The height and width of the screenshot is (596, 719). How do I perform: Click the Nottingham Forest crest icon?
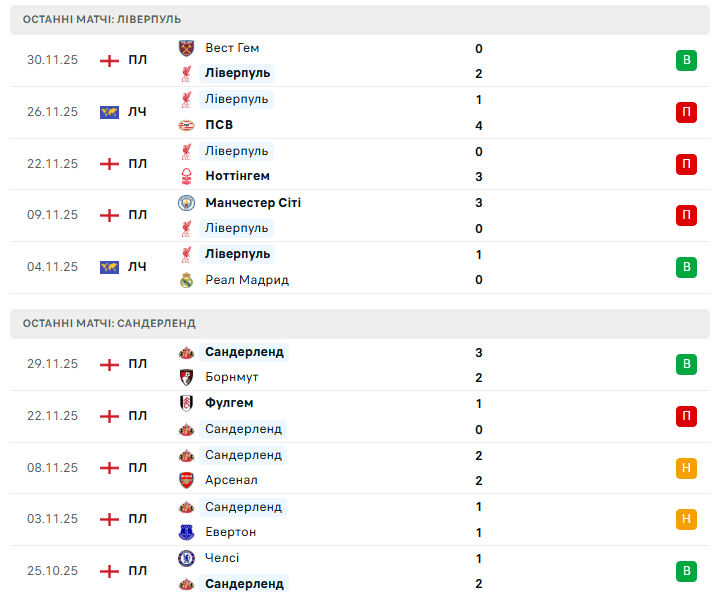click(186, 176)
